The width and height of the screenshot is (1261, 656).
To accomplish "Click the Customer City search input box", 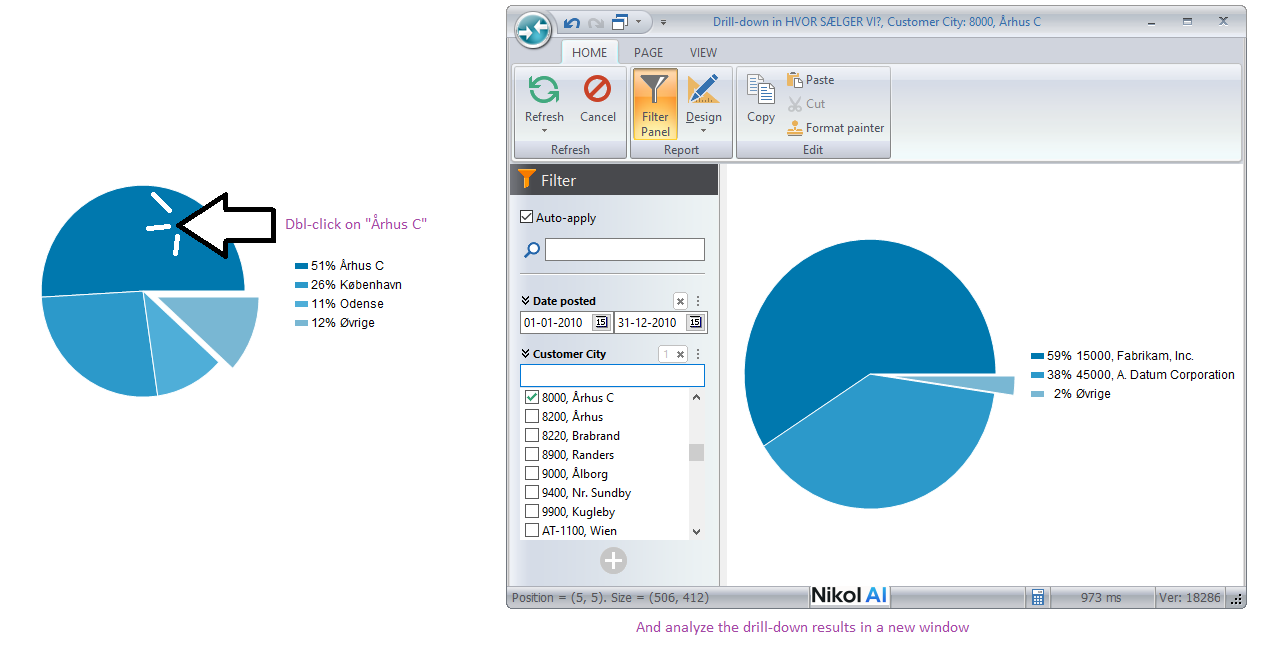I will (612, 375).
